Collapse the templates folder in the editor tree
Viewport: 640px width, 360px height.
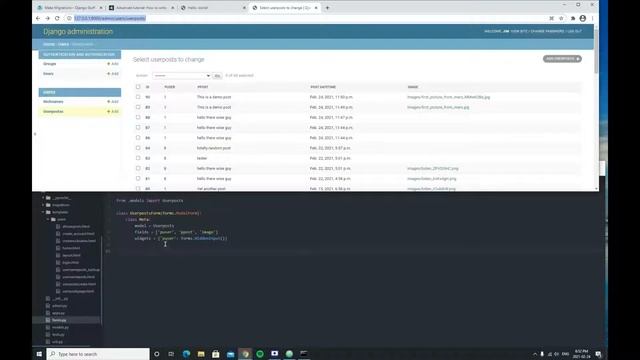[43, 212]
